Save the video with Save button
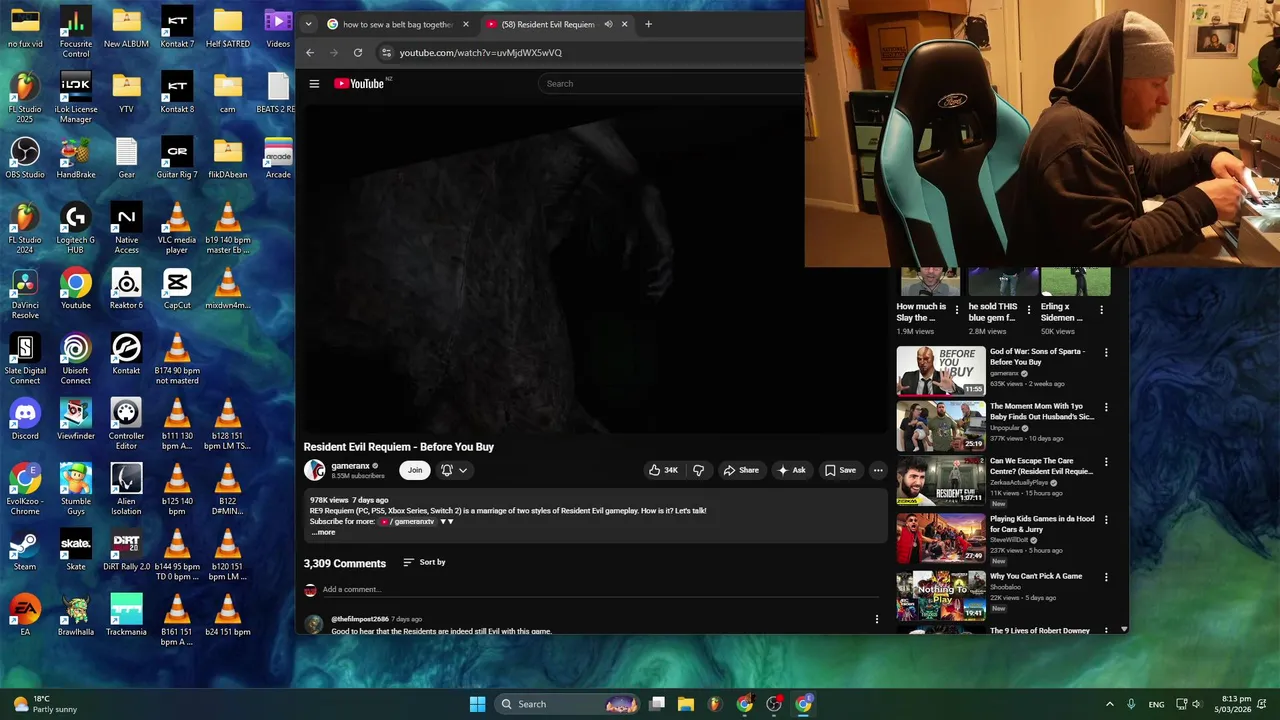Viewport: 1280px width, 720px height. tap(840, 470)
